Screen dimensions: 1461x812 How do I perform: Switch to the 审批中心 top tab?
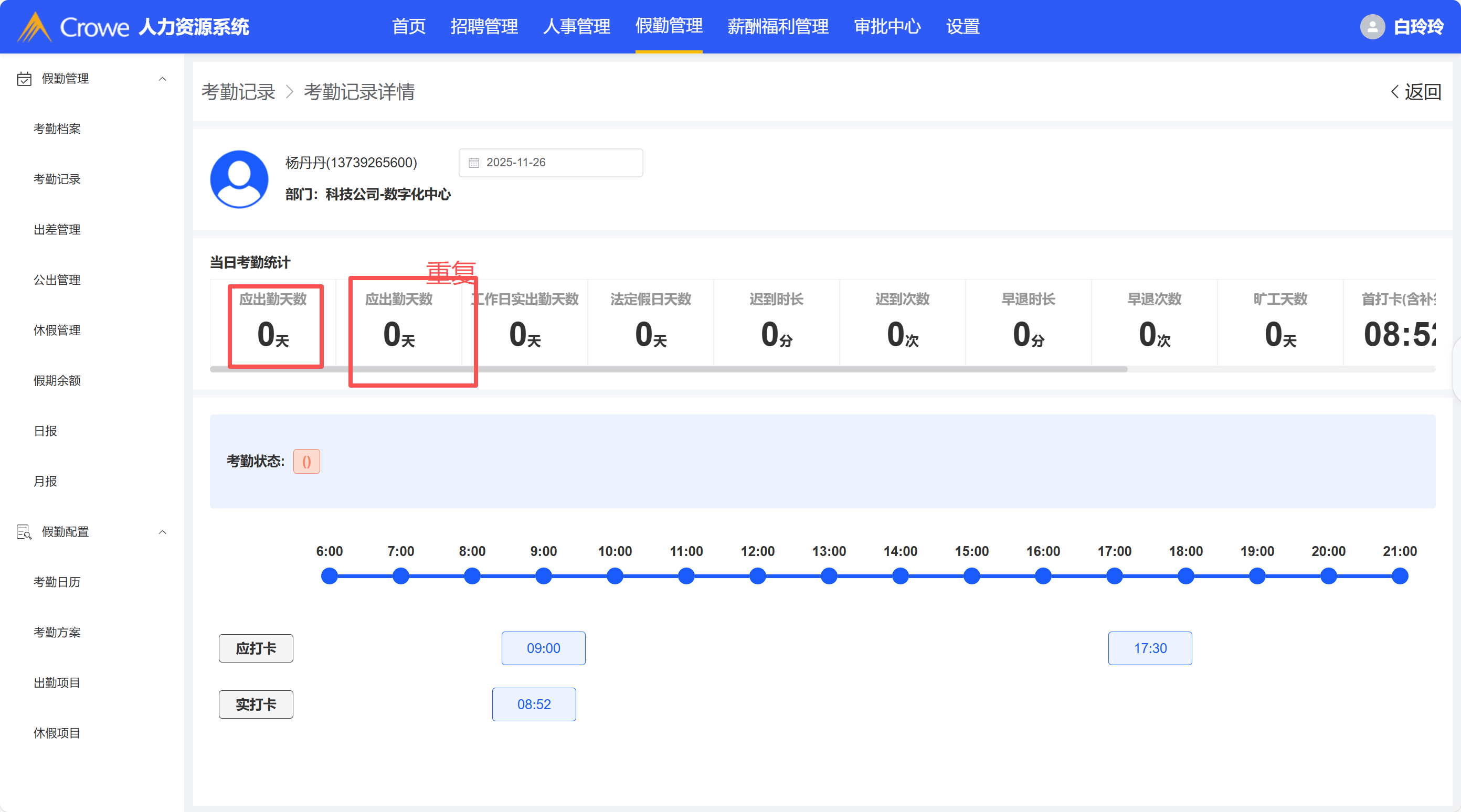[887, 27]
